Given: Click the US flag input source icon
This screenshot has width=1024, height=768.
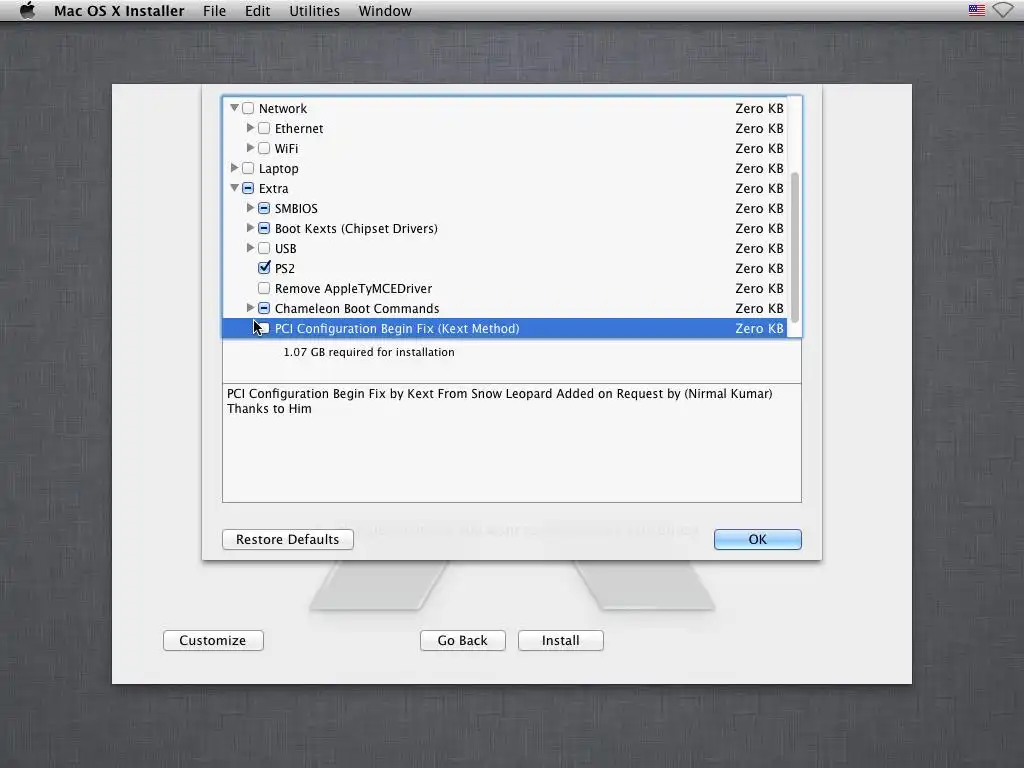Looking at the screenshot, I should (976, 10).
